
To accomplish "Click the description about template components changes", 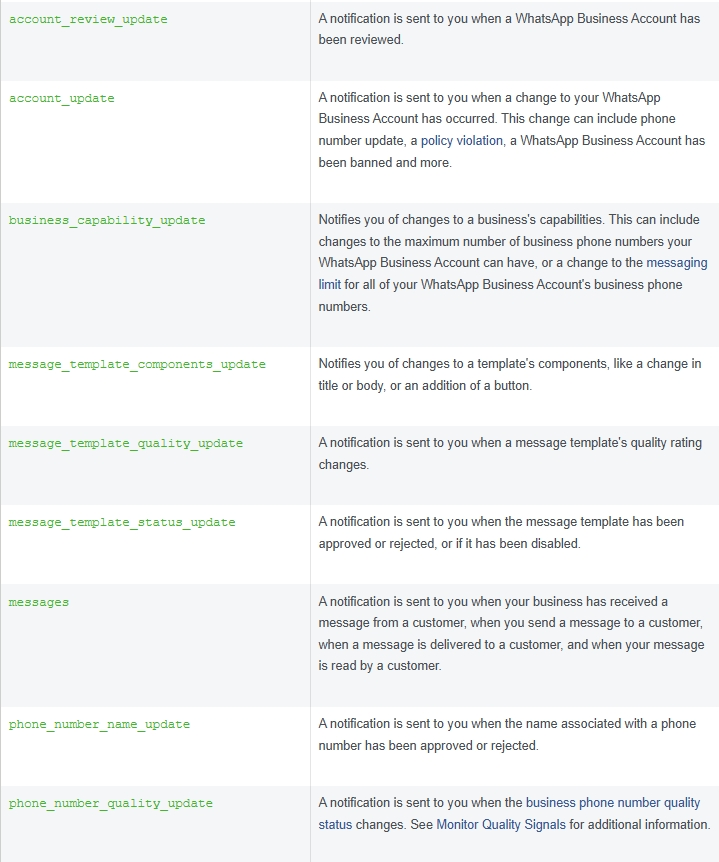I will [x=510, y=374].
